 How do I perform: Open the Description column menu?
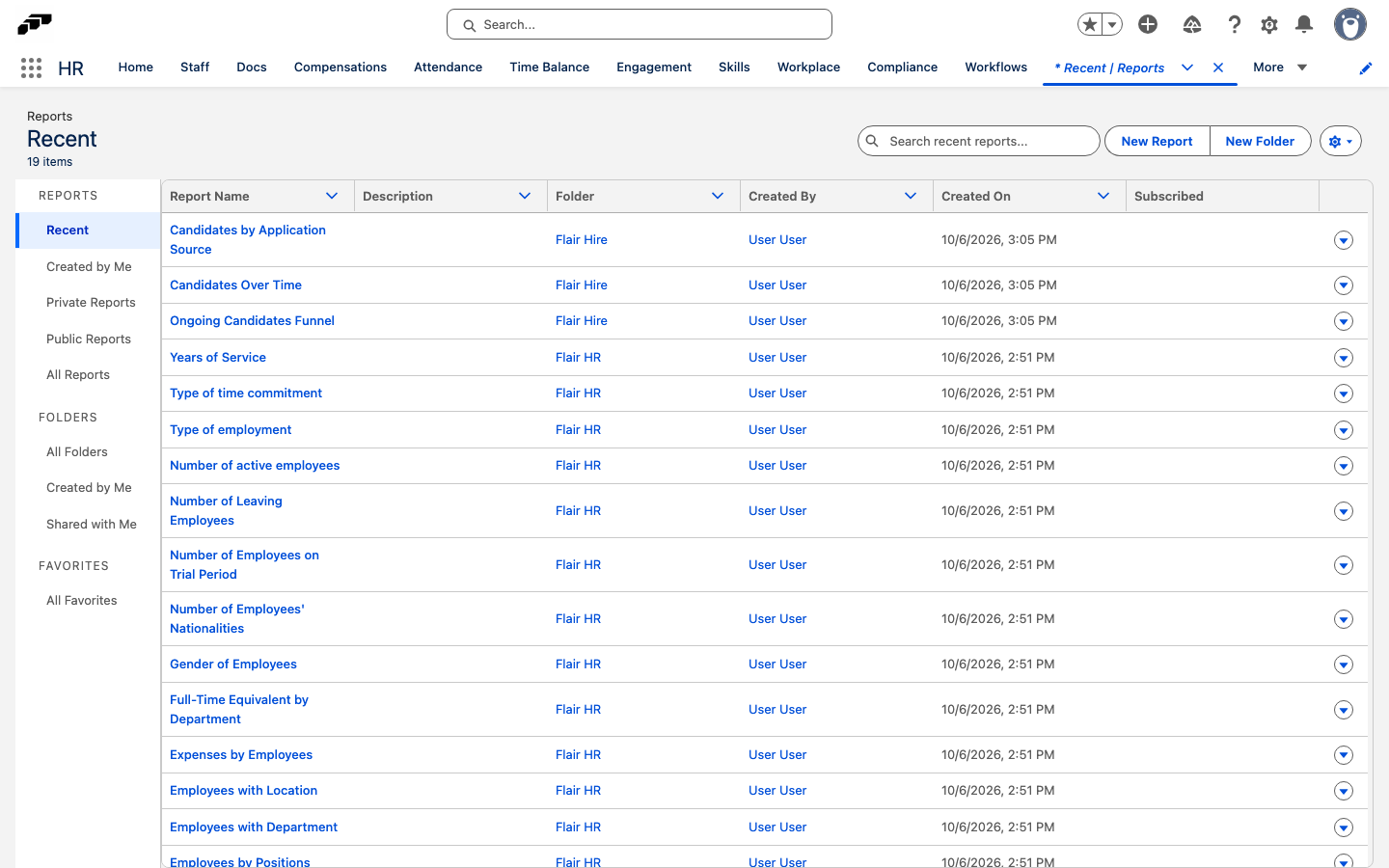(x=525, y=196)
